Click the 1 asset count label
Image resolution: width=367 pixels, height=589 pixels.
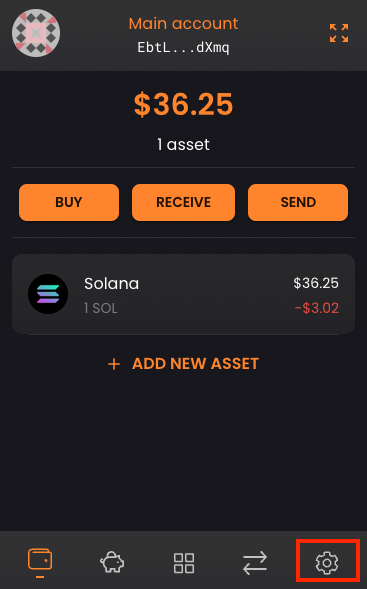pyautogui.click(x=183, y=145)
